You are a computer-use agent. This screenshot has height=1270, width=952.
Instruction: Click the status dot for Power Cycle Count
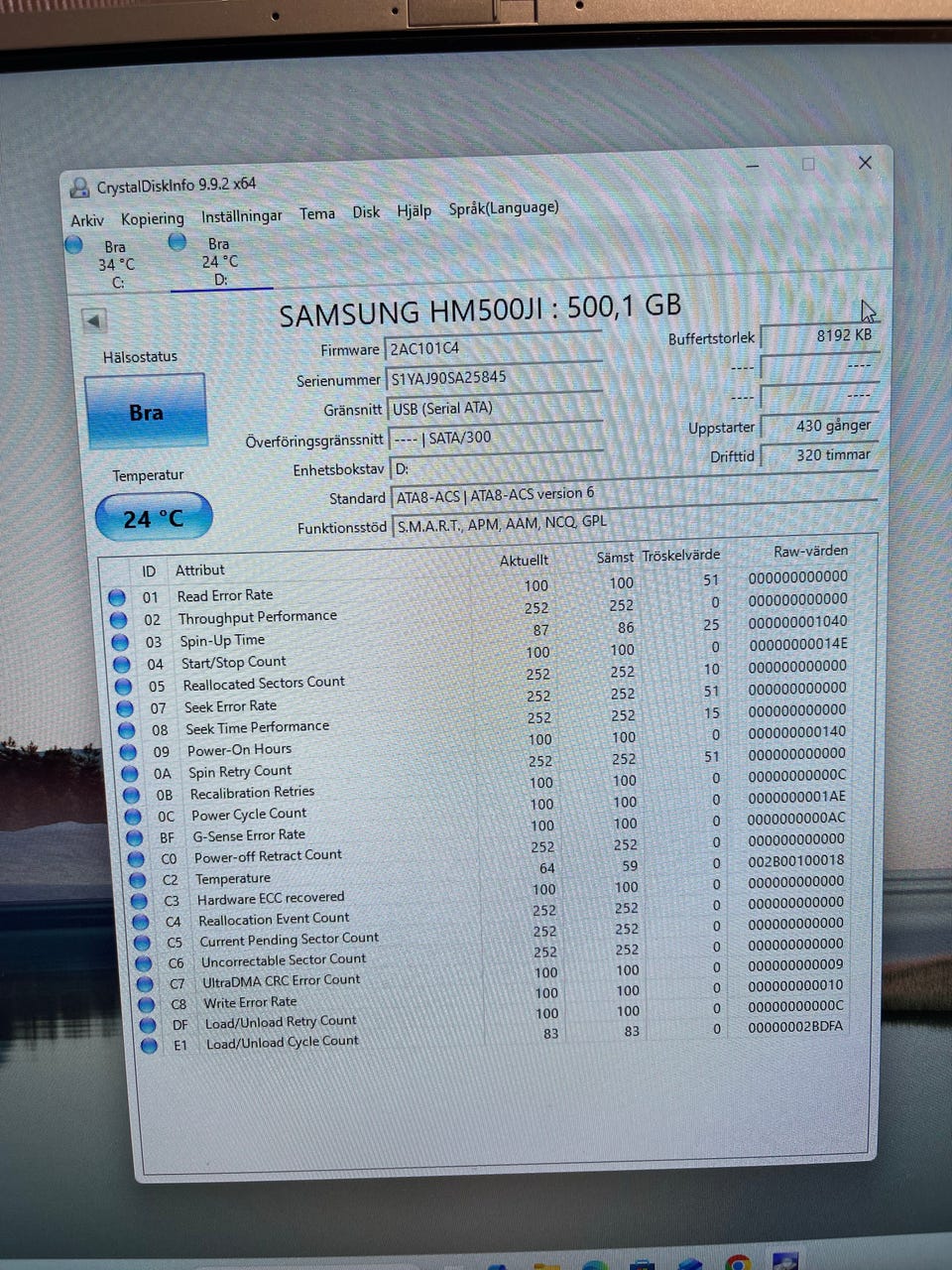click(x=133, y=816)
